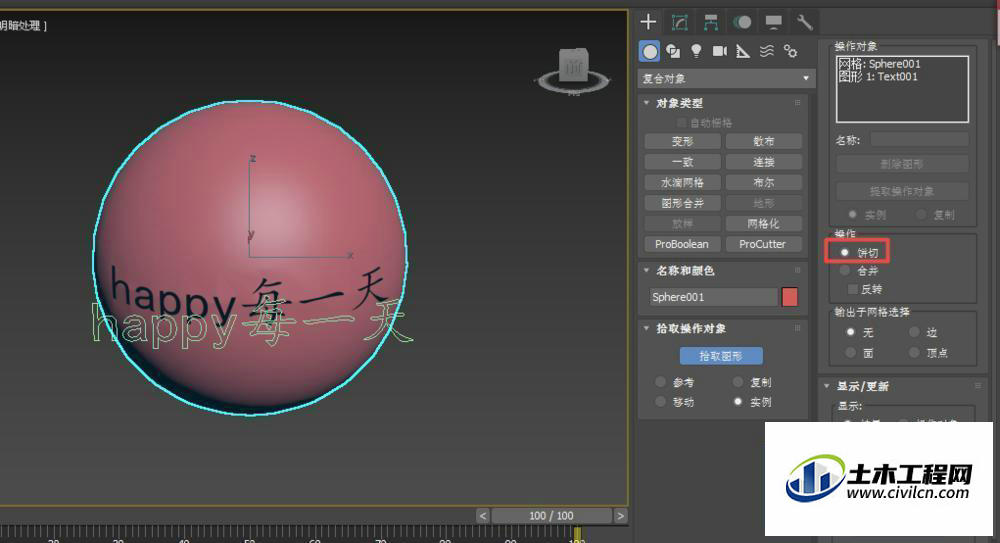
Task: Click the 水滴网格 button
Action: 682,182
